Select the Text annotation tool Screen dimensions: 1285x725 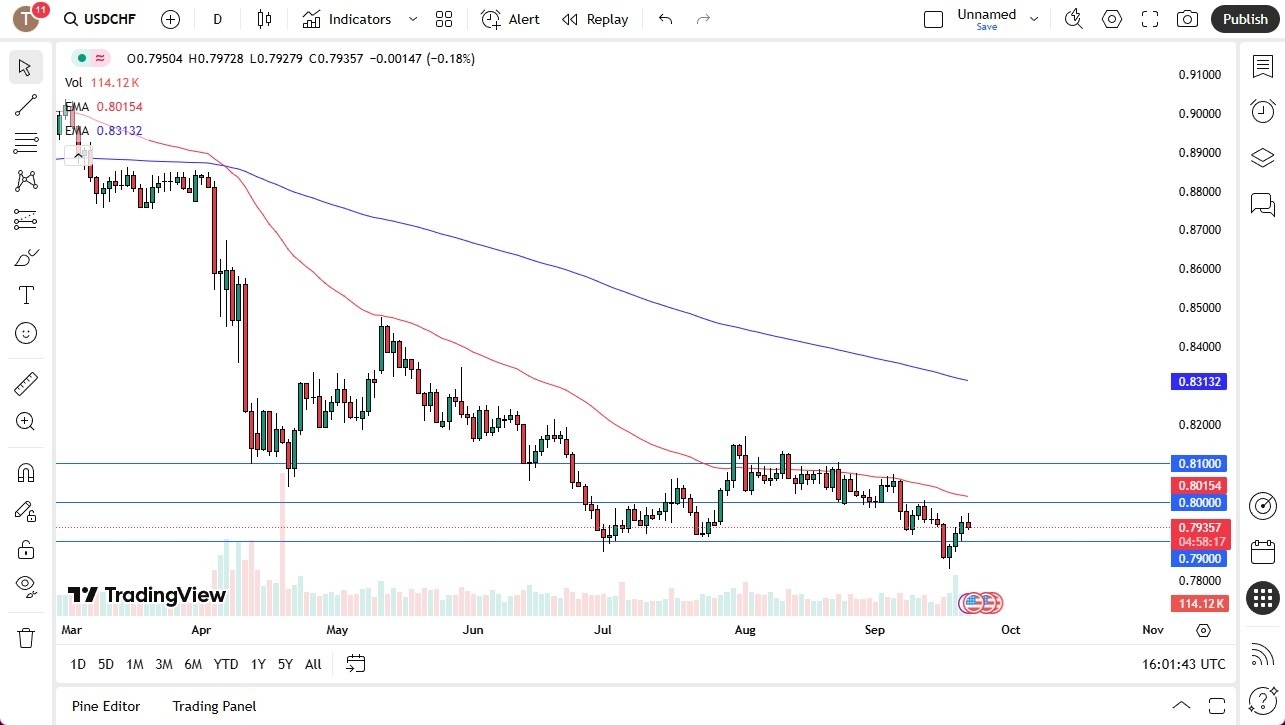(x=25, y=295)
